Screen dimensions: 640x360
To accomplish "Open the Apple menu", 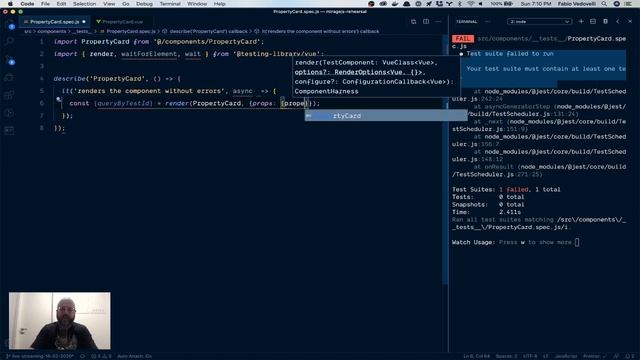I will click(10, 4).
